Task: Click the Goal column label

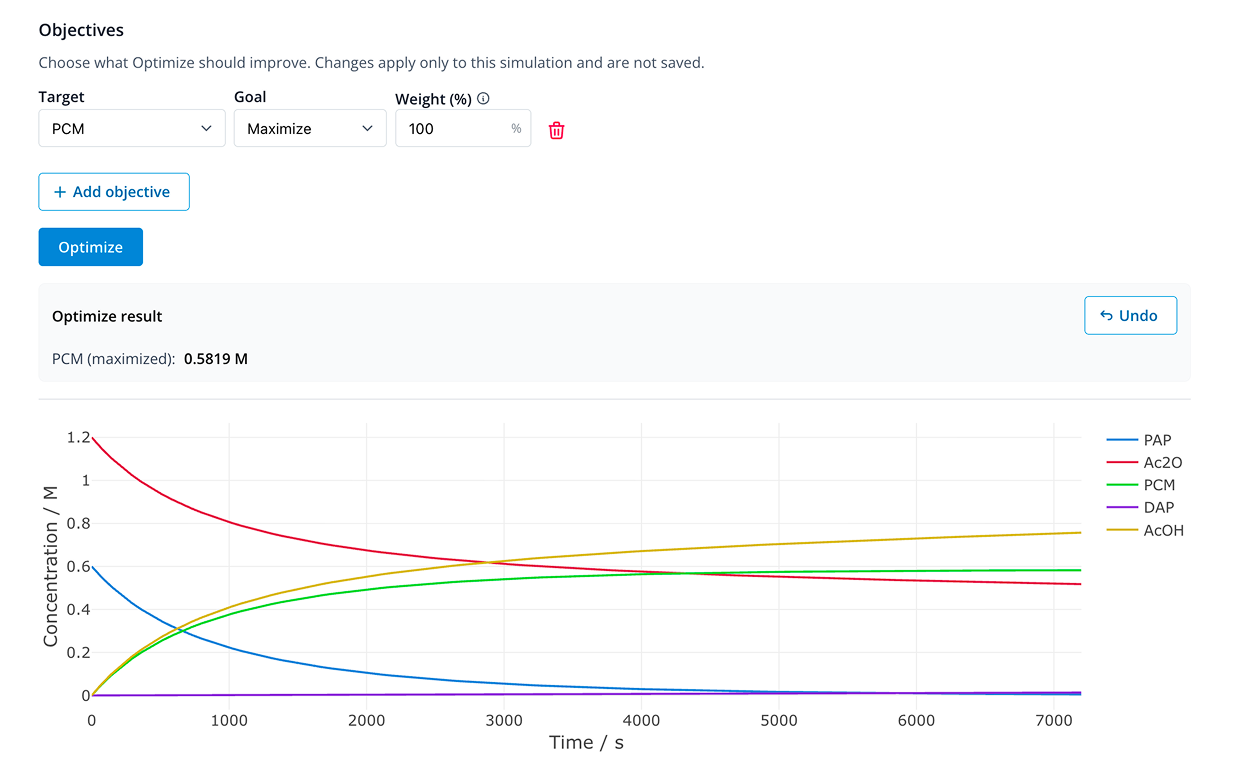Action: tap(250, 97)
